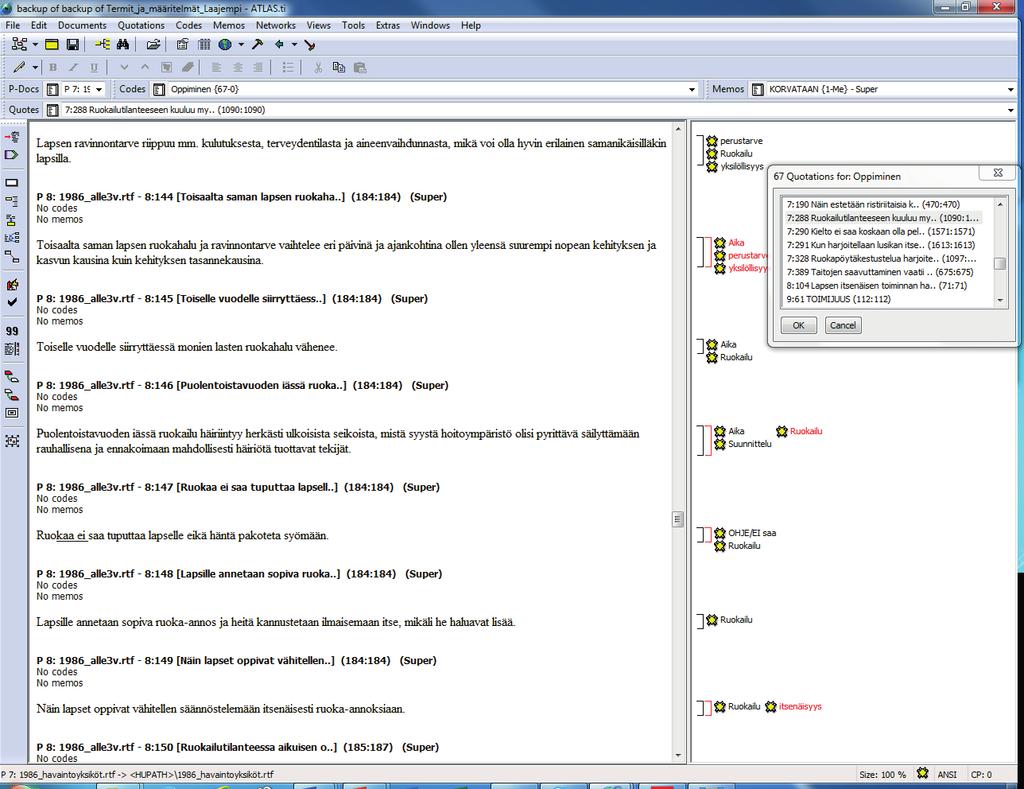Image resolution: width=1024 pixels, height=789 pixels.
Task: Click the Suunnittelu code in margin
Action: point(750,444)
